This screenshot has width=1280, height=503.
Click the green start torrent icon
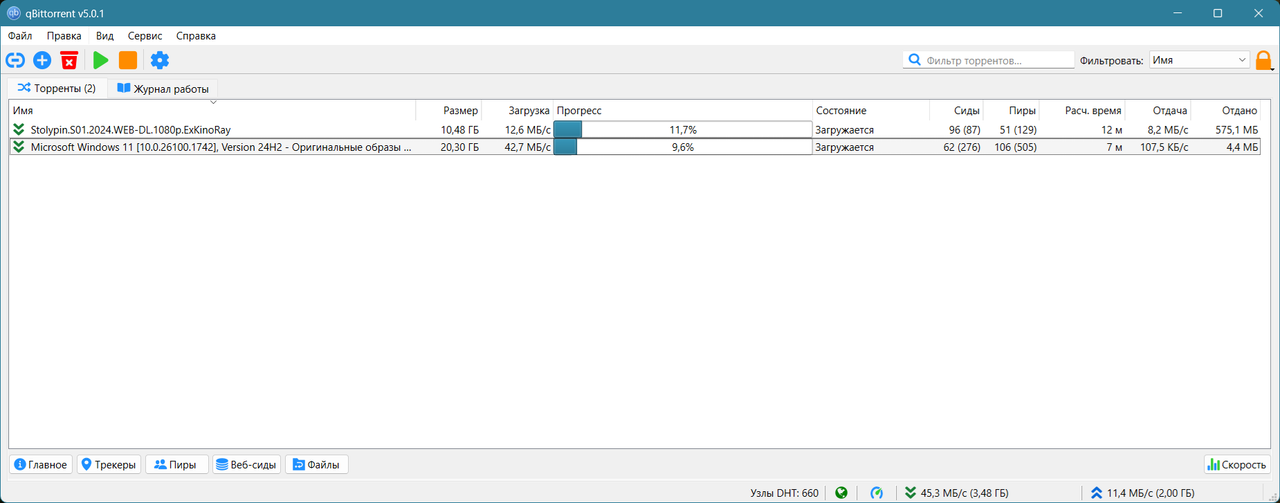(x=101, y=60)
